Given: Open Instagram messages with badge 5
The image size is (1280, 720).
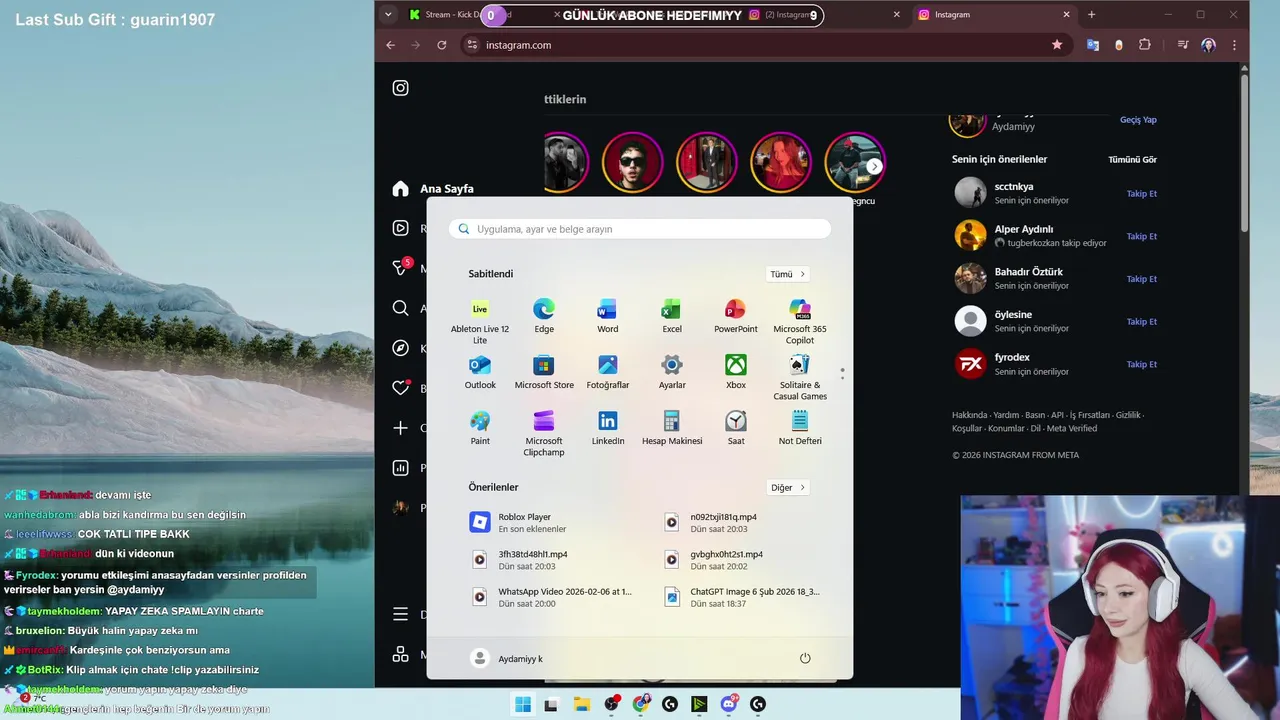Looking at the screenshot, I should coord(401,268).
